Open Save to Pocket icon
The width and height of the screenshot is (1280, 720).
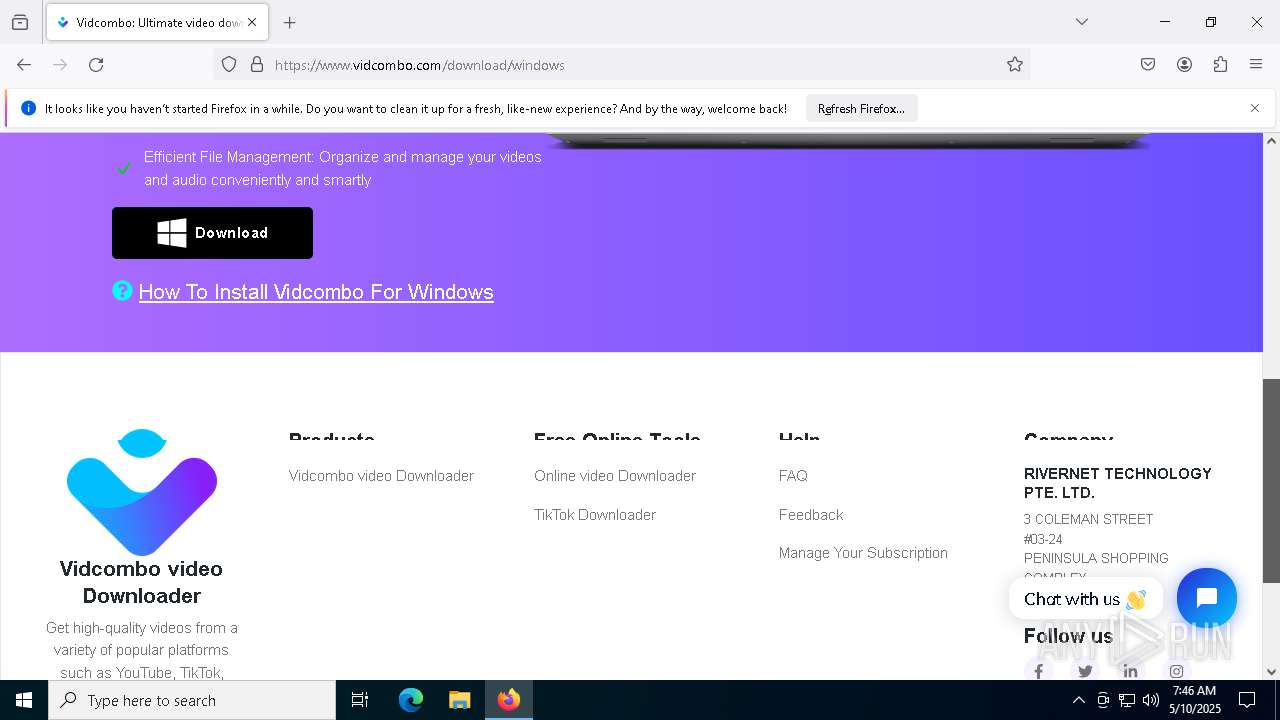point(1148,65)
